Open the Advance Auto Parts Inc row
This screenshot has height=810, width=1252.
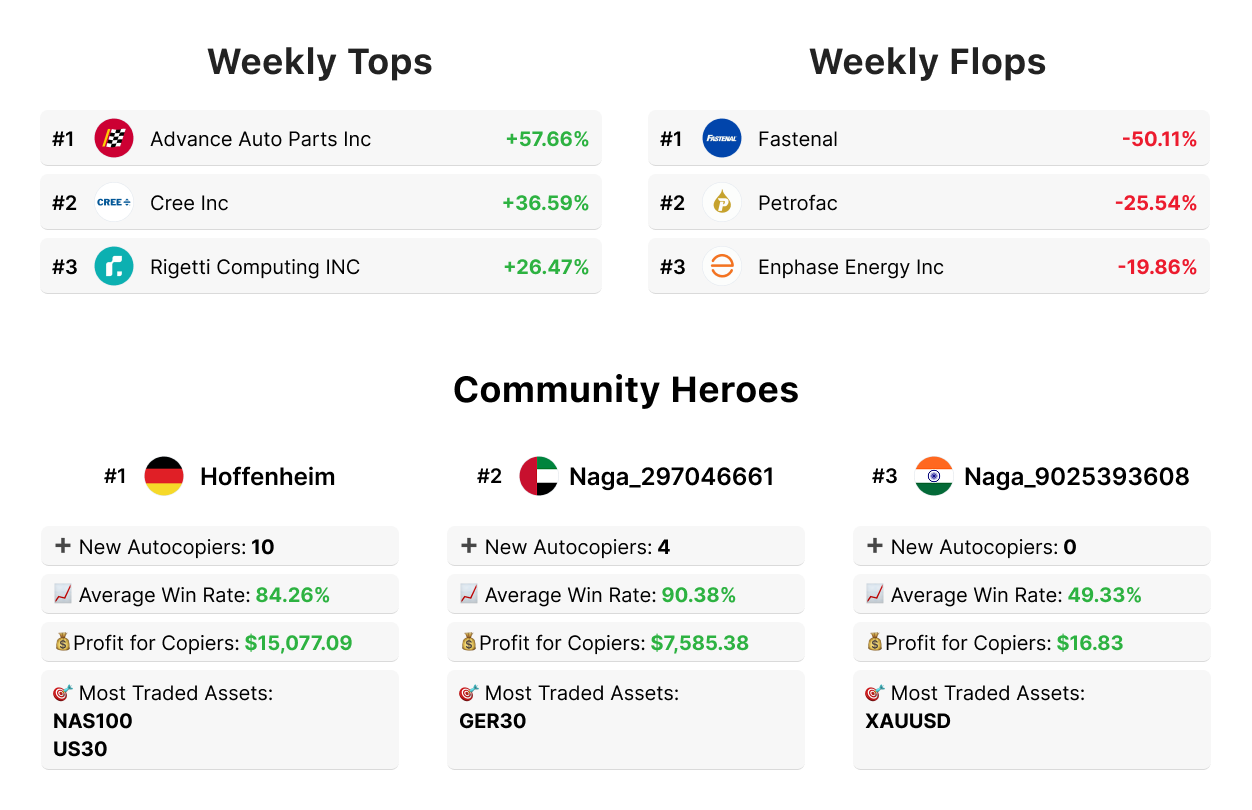point(320,139)
